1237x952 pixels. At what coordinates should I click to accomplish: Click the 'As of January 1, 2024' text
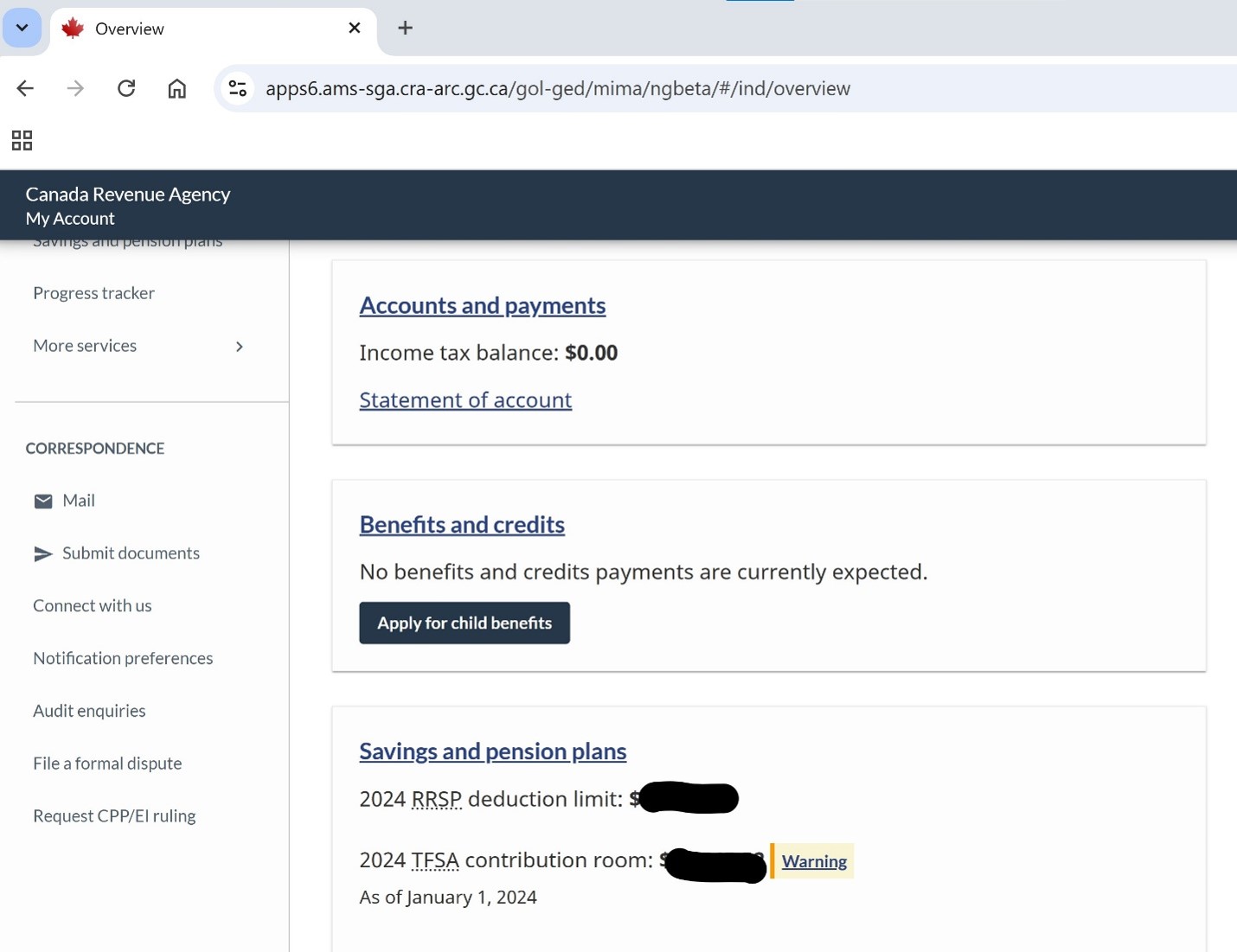click(448, 898)
